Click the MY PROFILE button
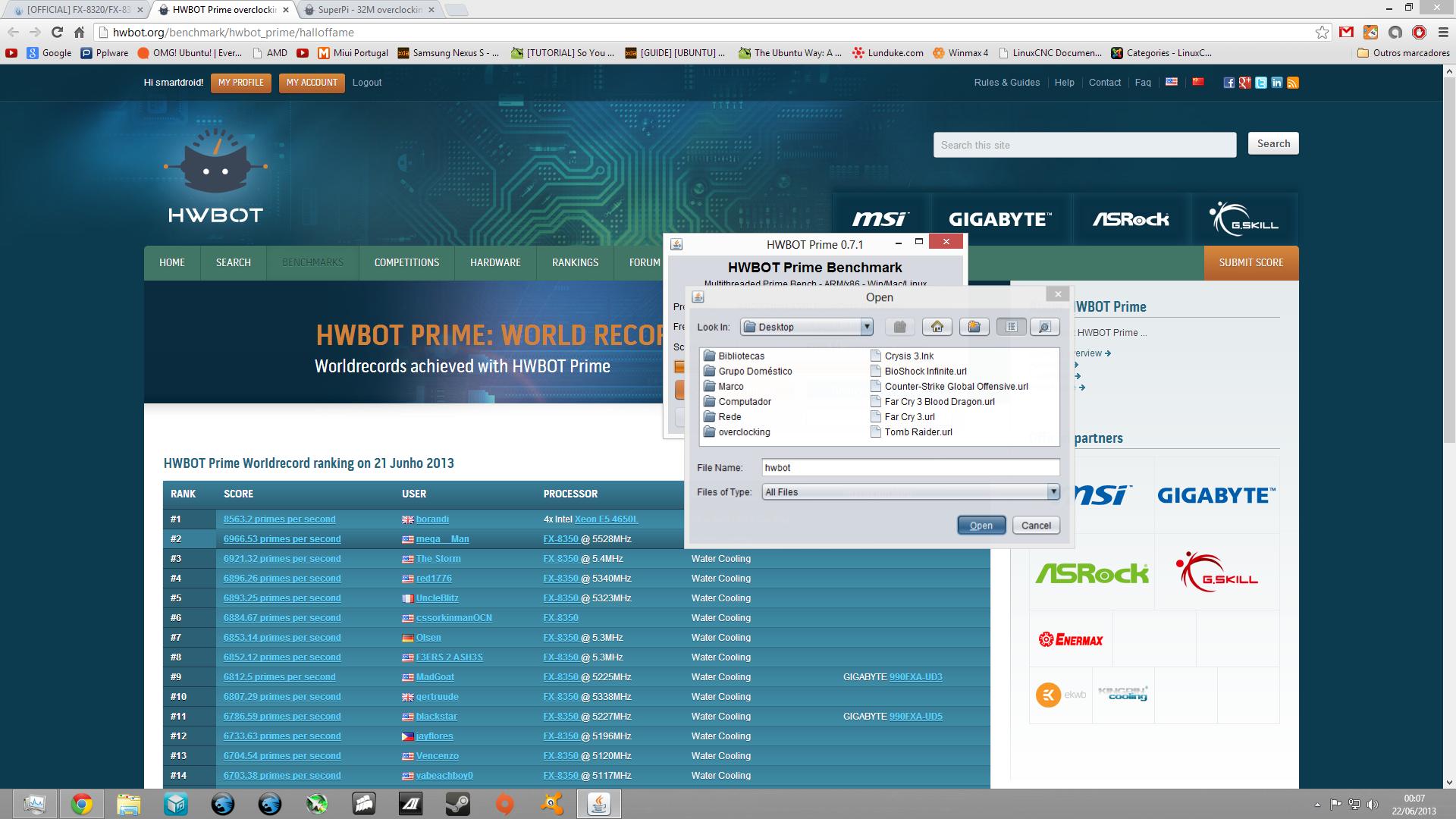The image size is (1456, 819). [241, 83]
